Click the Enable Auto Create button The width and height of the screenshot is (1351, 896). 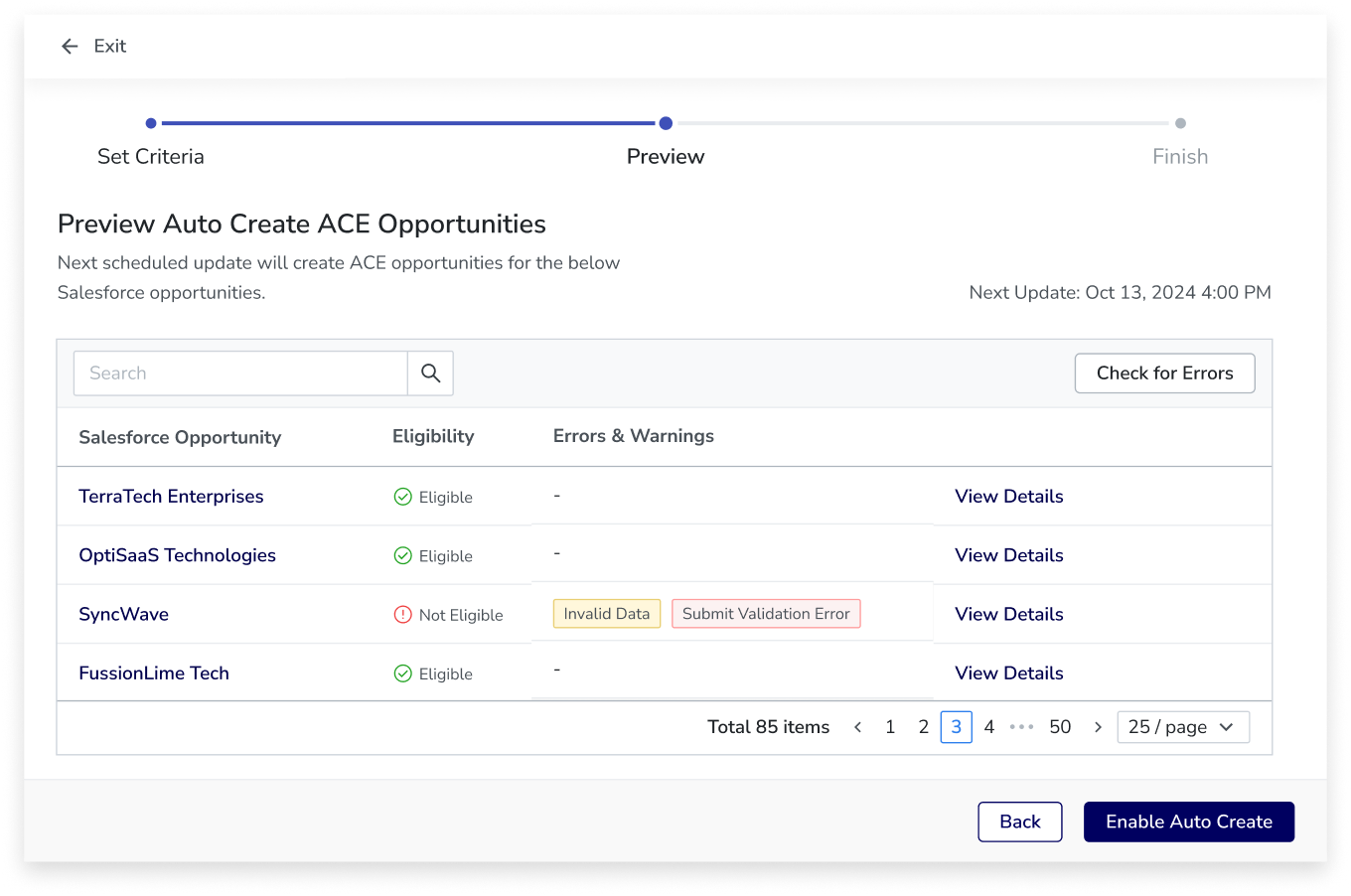(x=1188, y=821)
